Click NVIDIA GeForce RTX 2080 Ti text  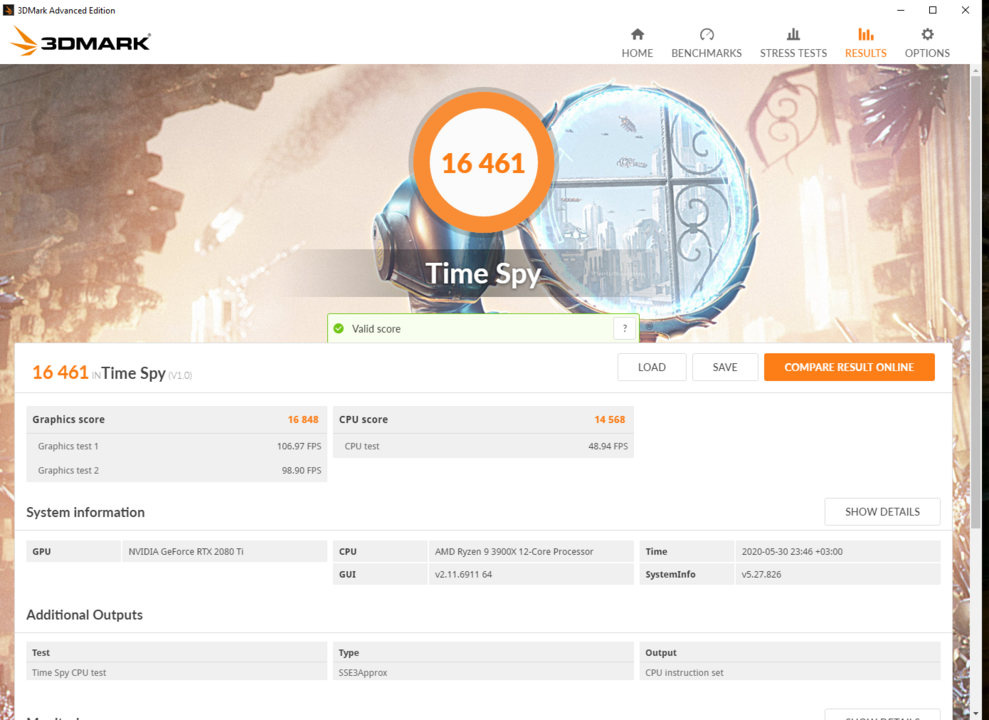coord(185,551)
